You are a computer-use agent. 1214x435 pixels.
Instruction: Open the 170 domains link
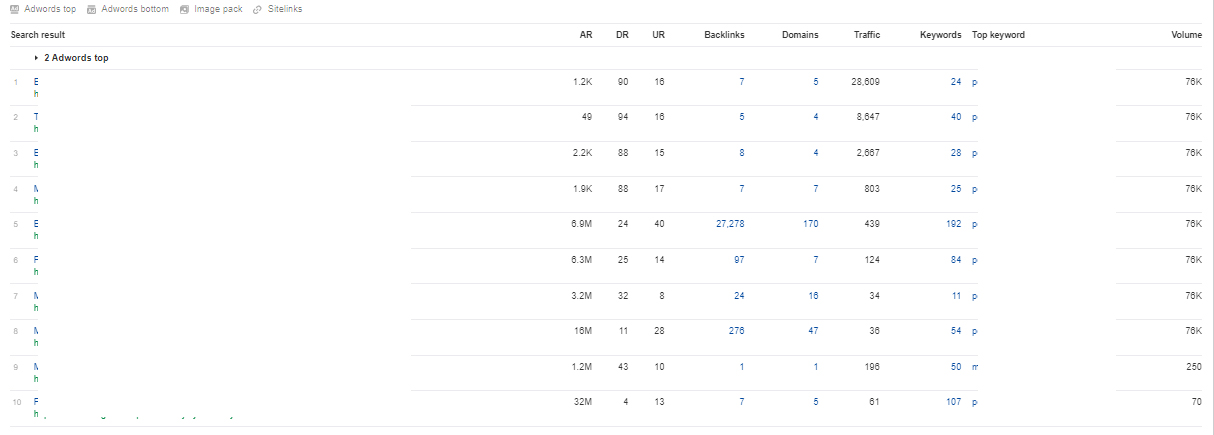tap(810, 224)
